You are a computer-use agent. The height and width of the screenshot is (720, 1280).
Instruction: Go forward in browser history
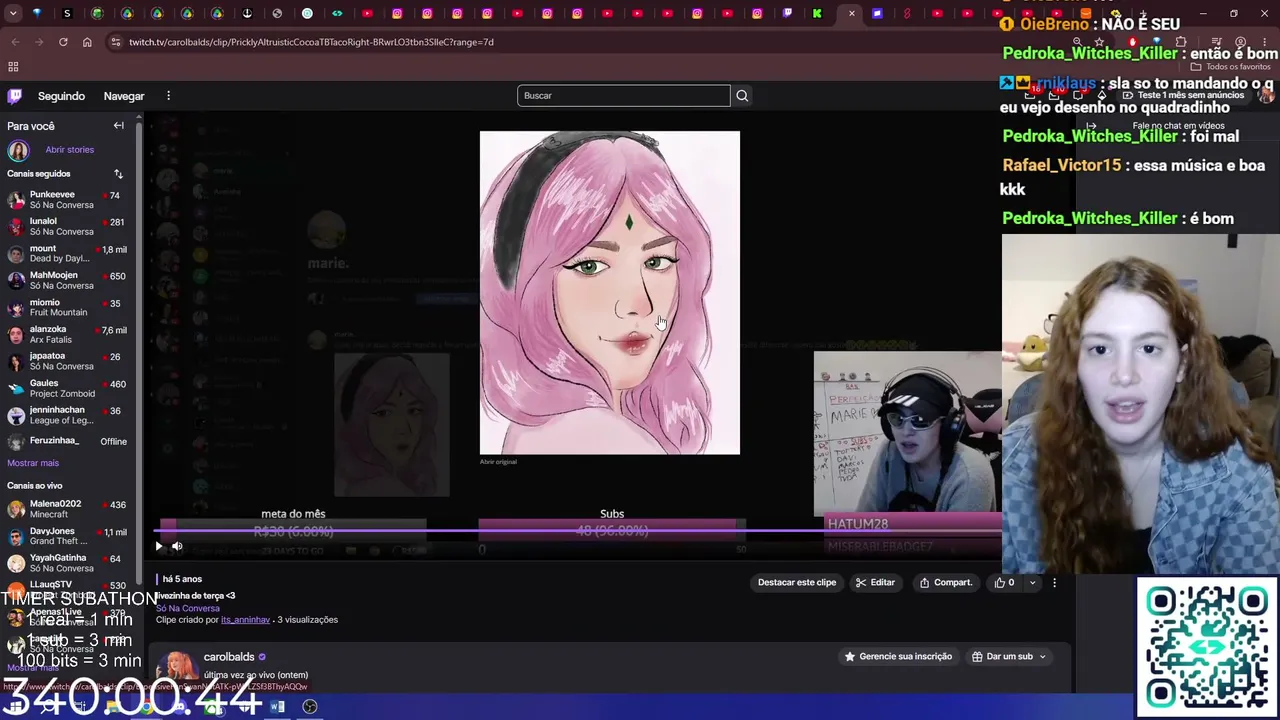39,42
